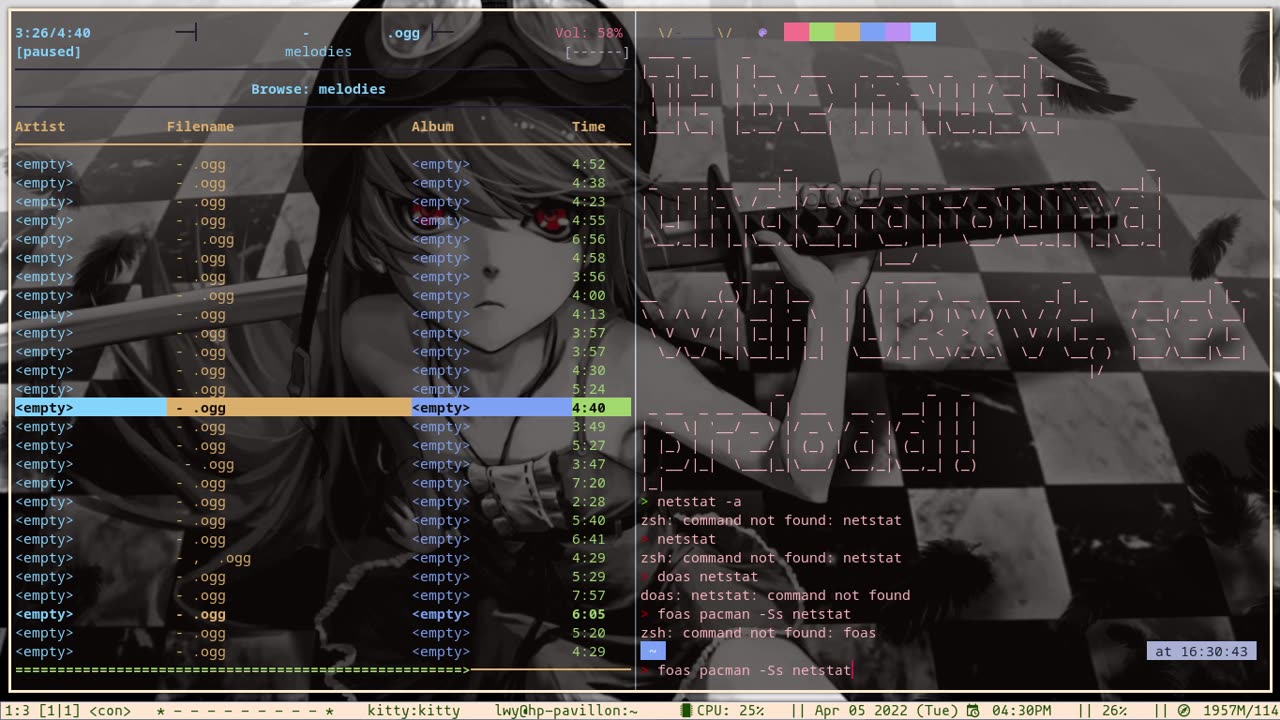Click the green color block in terminal
Viewport: 1280px width, 720px height.
pyautogui.click(x=822, y=33)
